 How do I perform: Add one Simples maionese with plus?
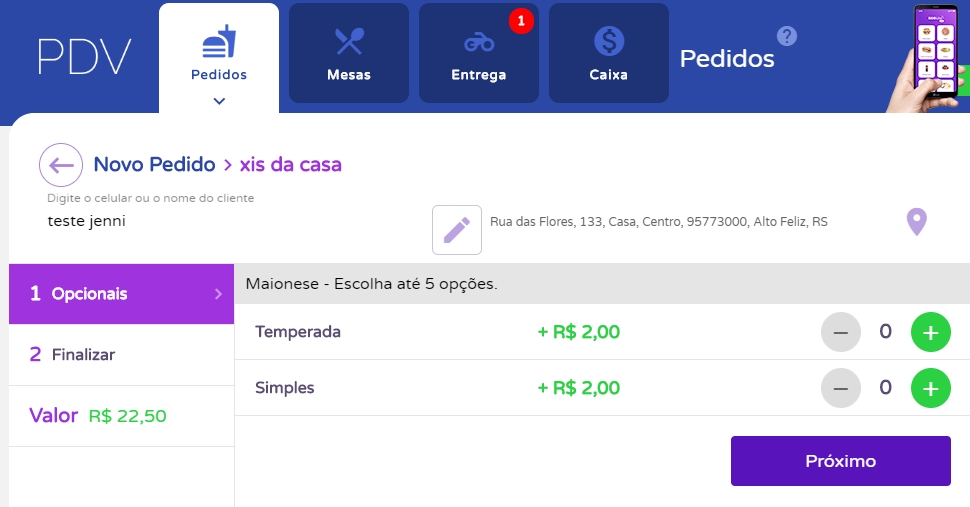point(930,388)
